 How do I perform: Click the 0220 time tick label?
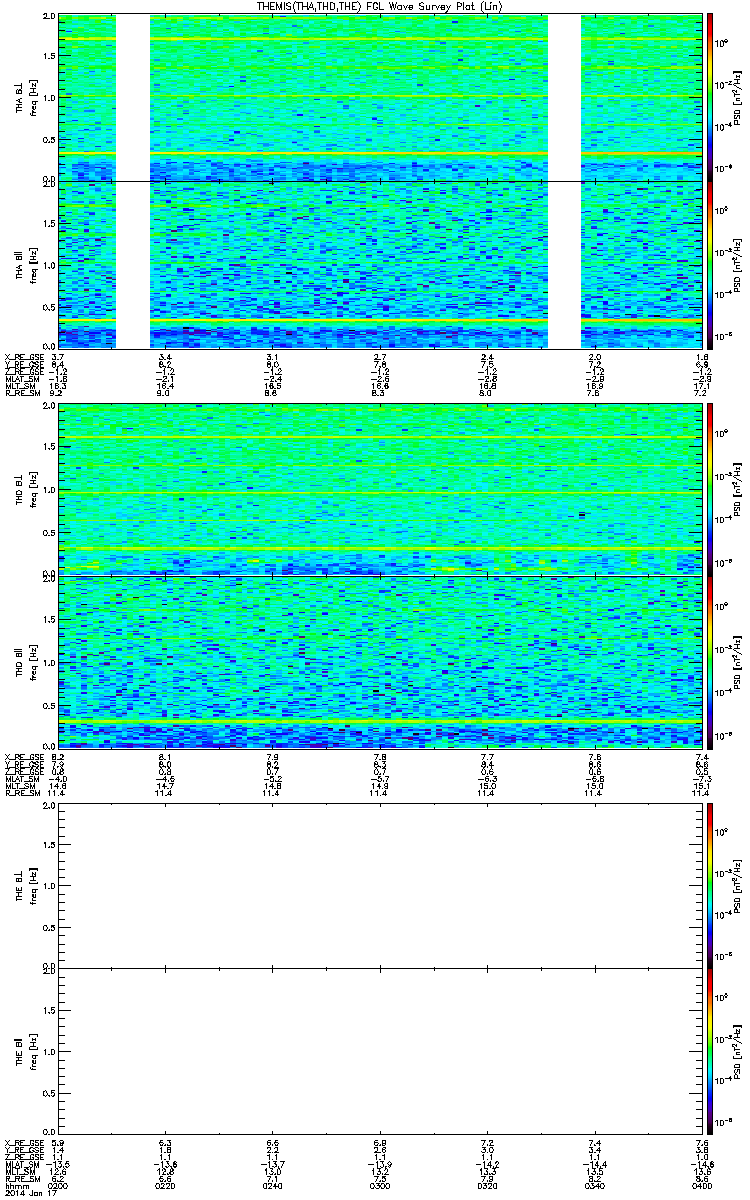(165, 1185)
